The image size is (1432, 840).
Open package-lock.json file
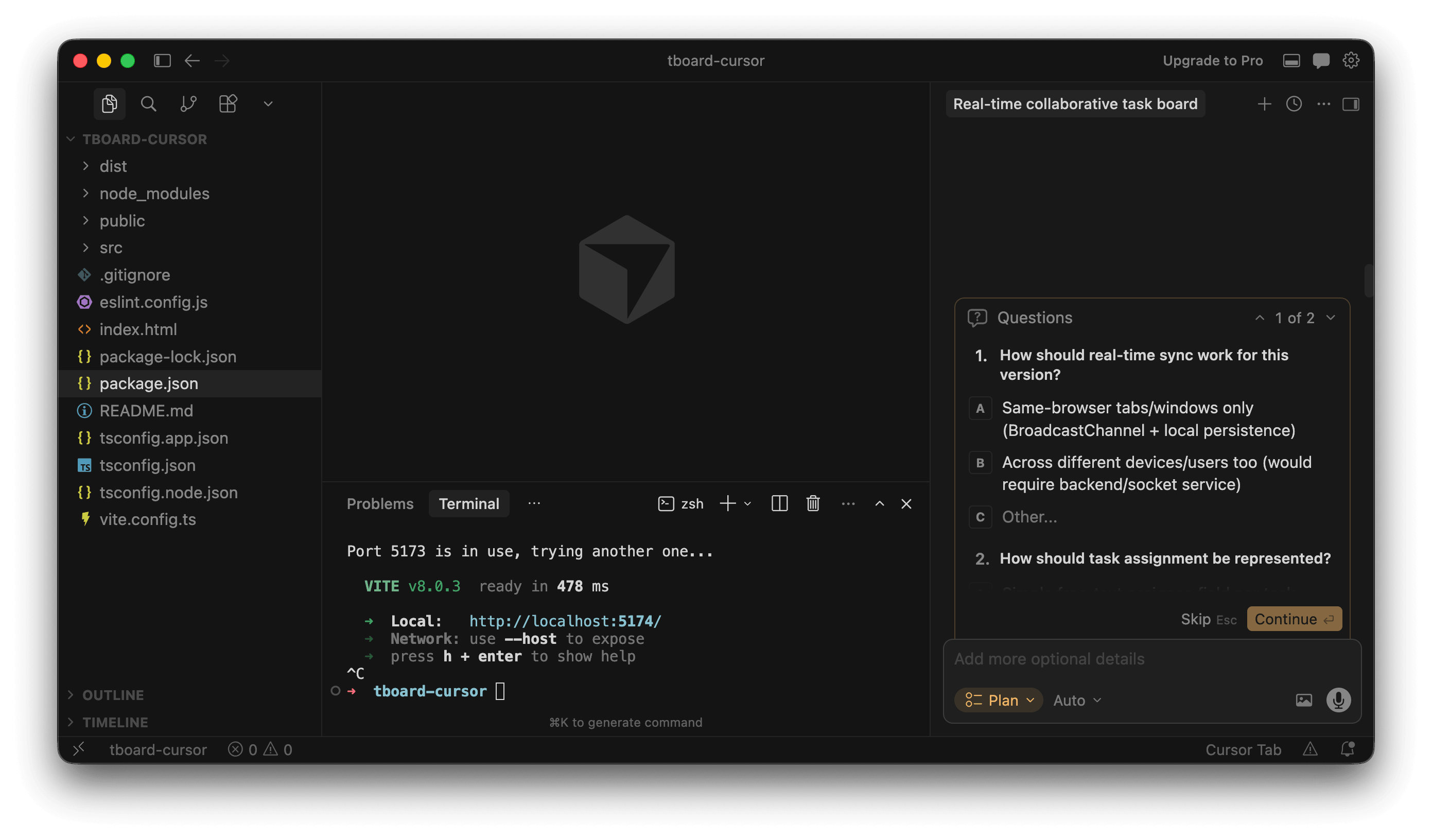click(189, 356)
